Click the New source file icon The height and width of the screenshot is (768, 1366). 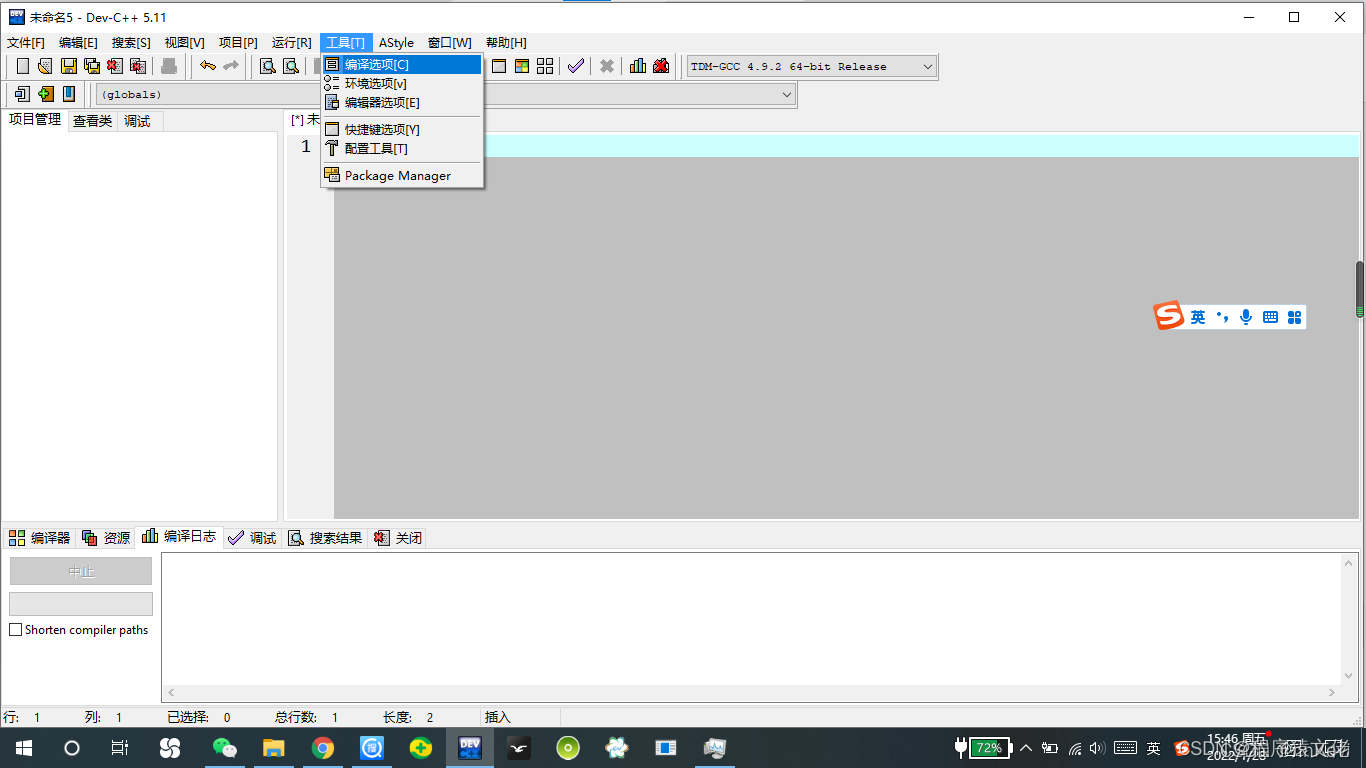click(x=22, y=66)
